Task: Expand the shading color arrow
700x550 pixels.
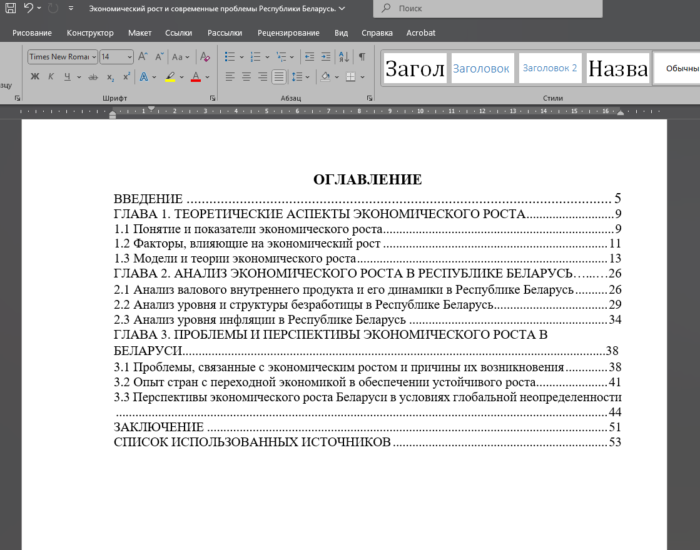Action: point(337,77)
